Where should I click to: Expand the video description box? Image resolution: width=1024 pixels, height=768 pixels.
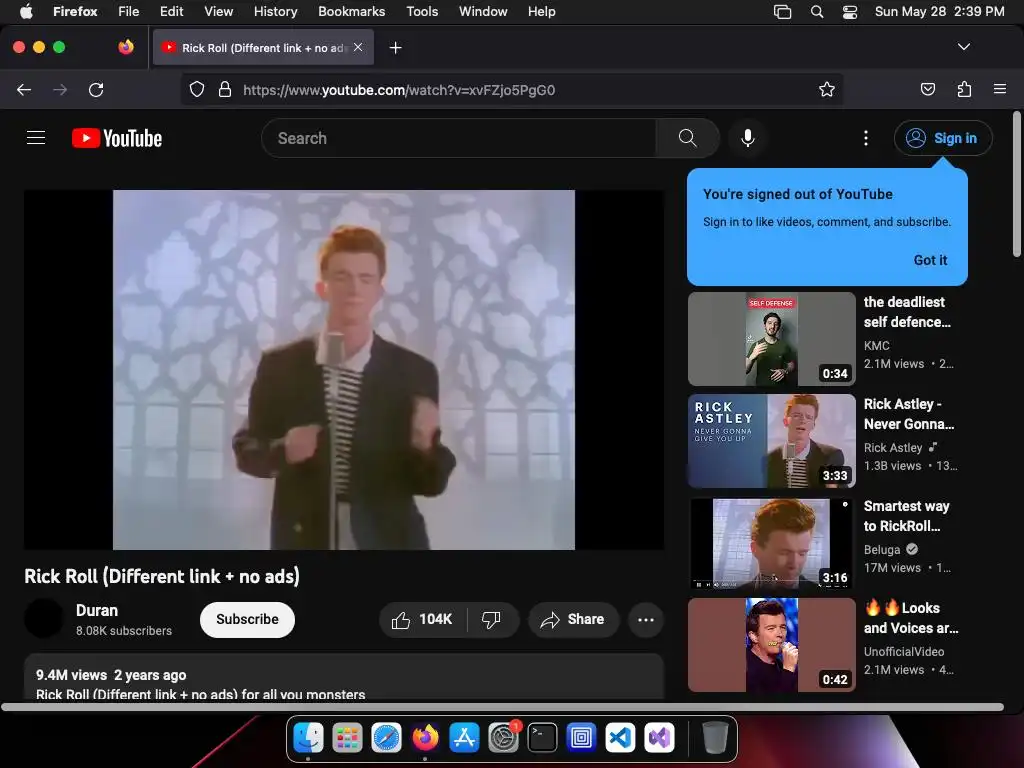point(344,677)
